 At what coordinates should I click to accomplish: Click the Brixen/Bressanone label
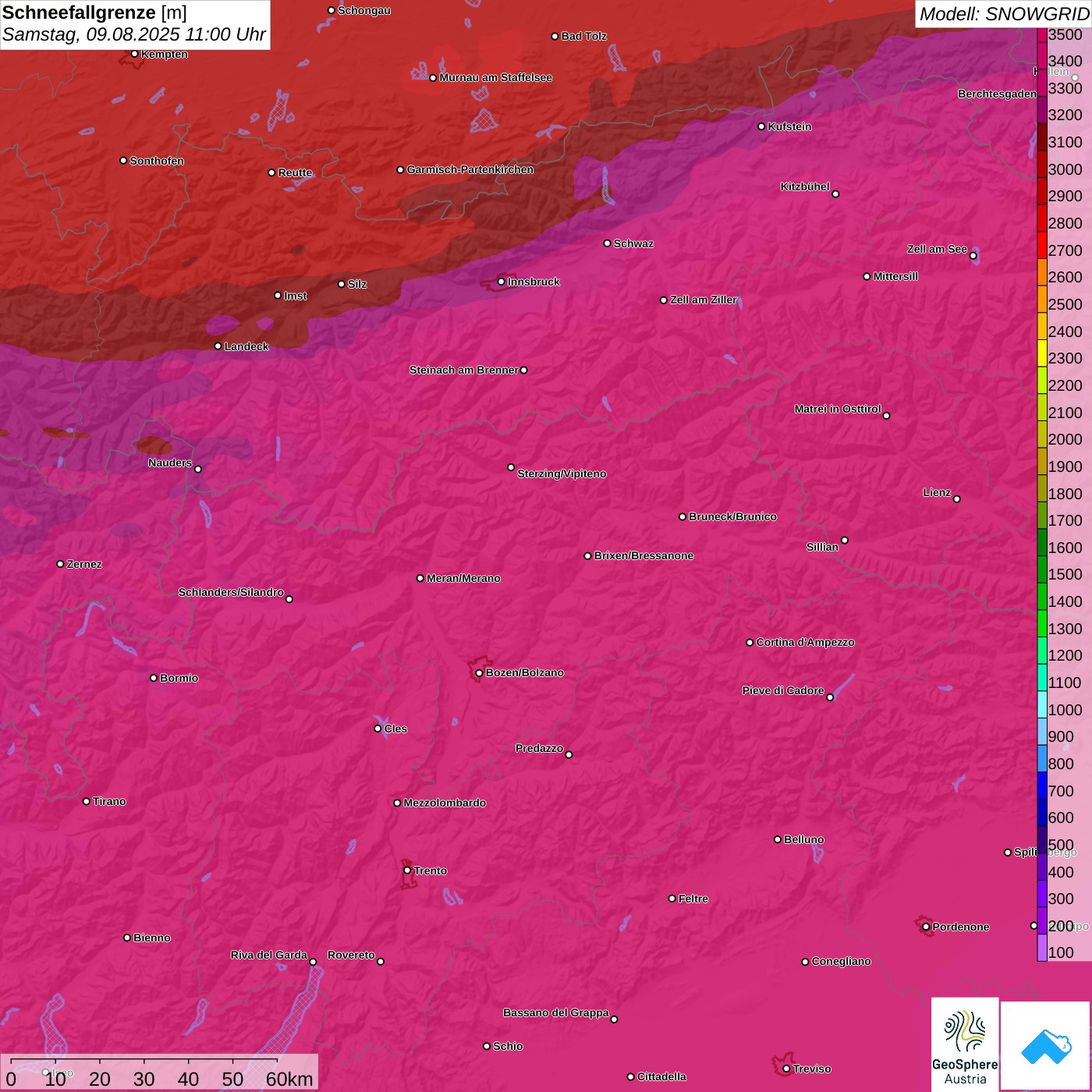643,555
